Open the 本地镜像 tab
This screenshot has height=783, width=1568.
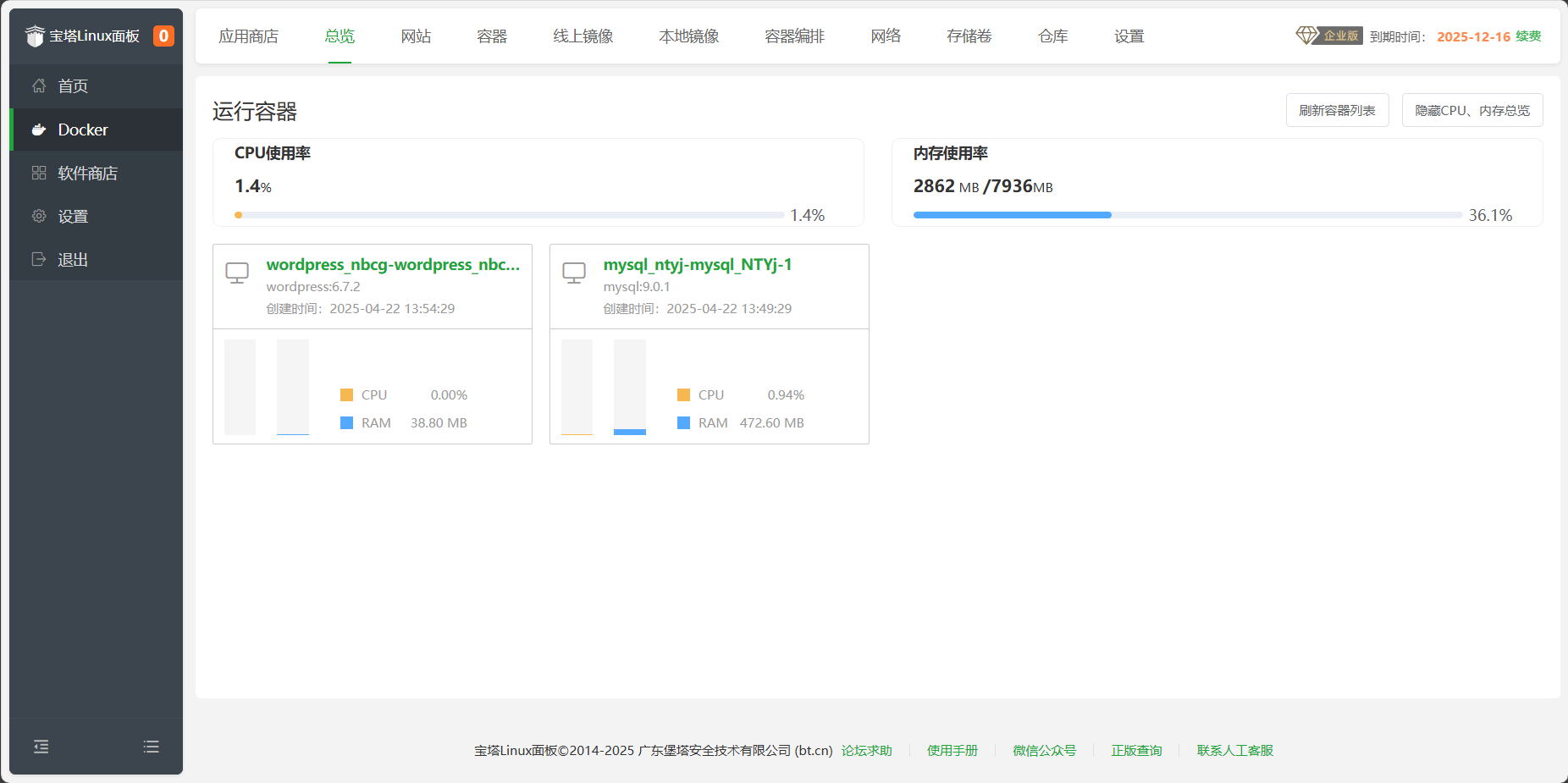click(688, 36)
